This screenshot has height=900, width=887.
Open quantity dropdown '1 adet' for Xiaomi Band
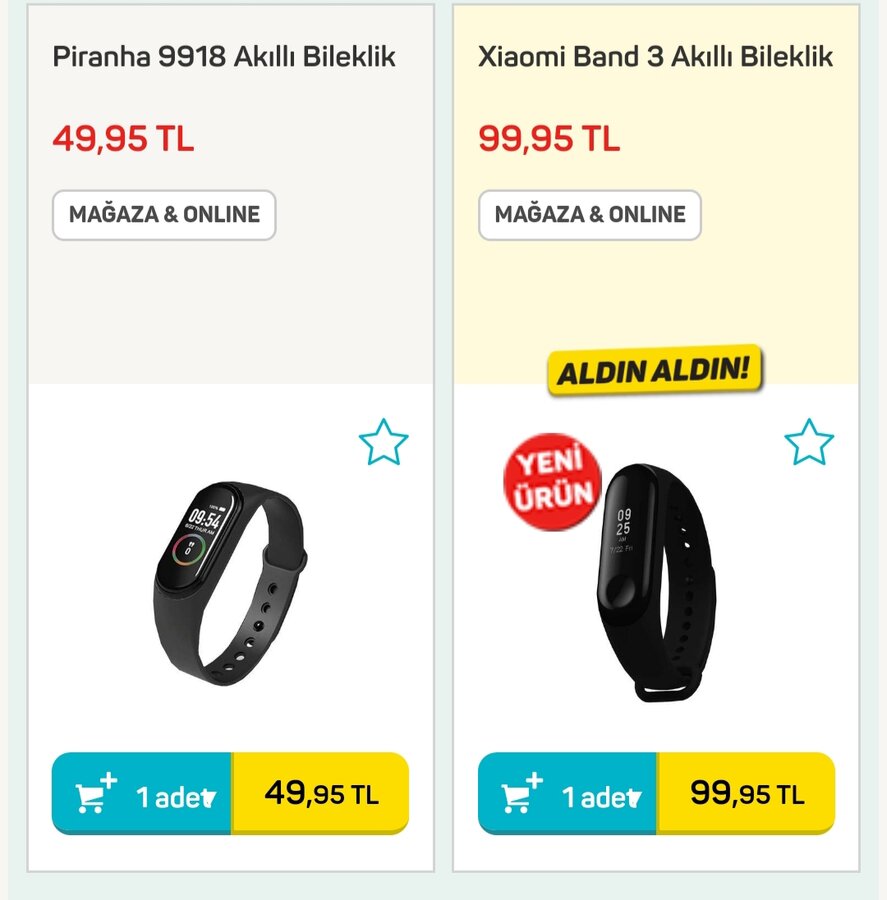click(602, 797)
